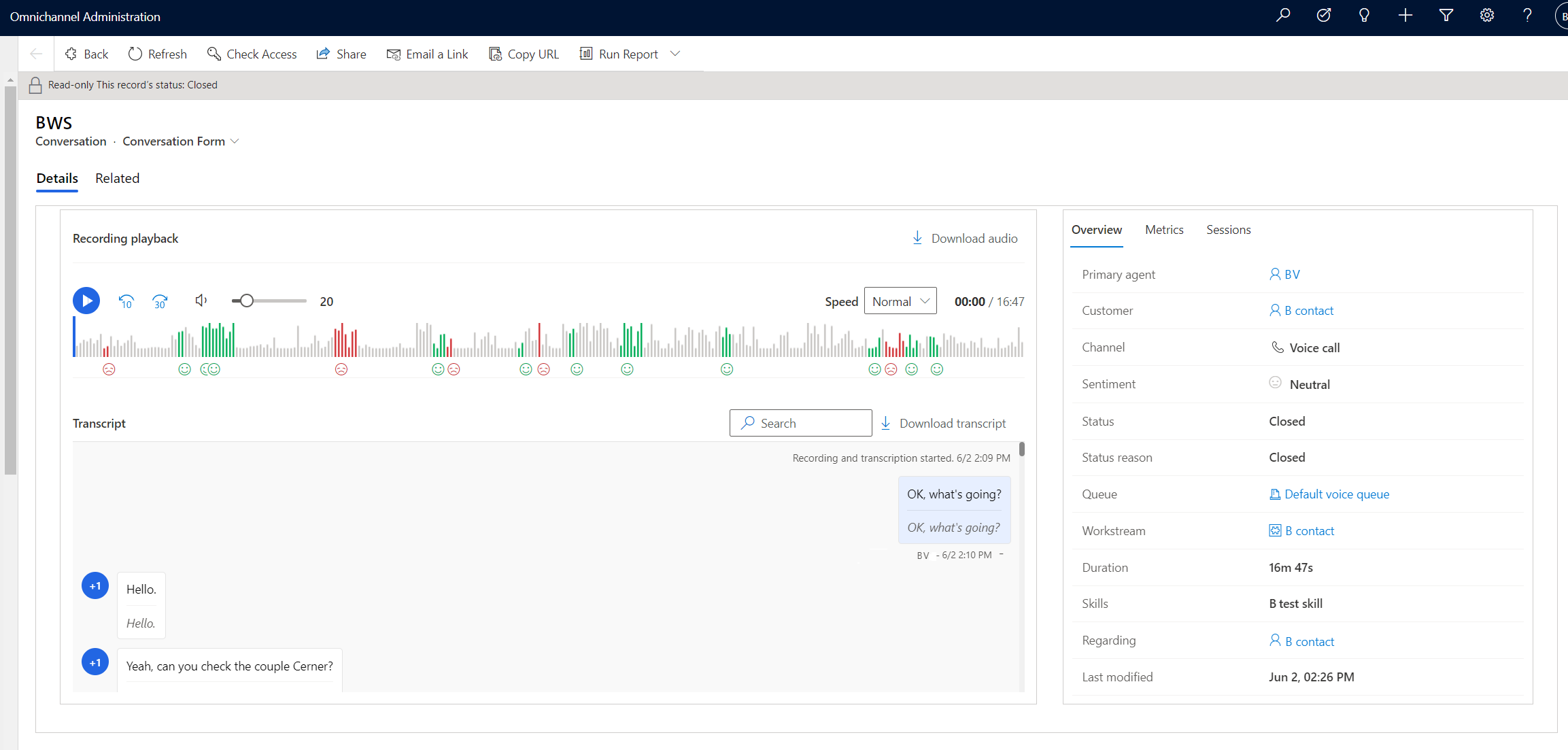The height and width of the screenshot is (750, 1568).
Task: Click a sentiment emoji marker on waveform
Action: [x=108, y=369]
